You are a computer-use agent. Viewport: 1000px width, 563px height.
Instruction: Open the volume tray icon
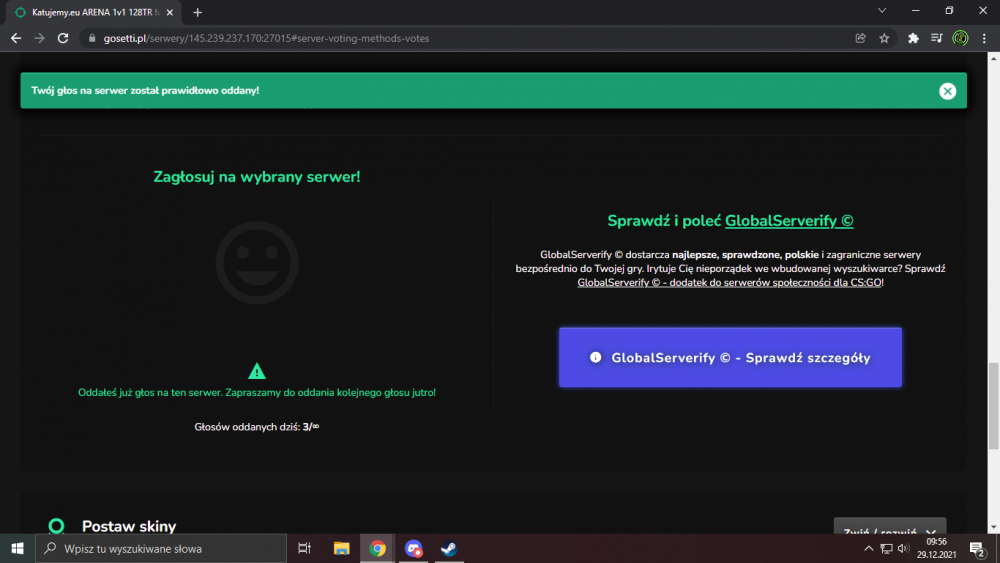click(903, 548)
